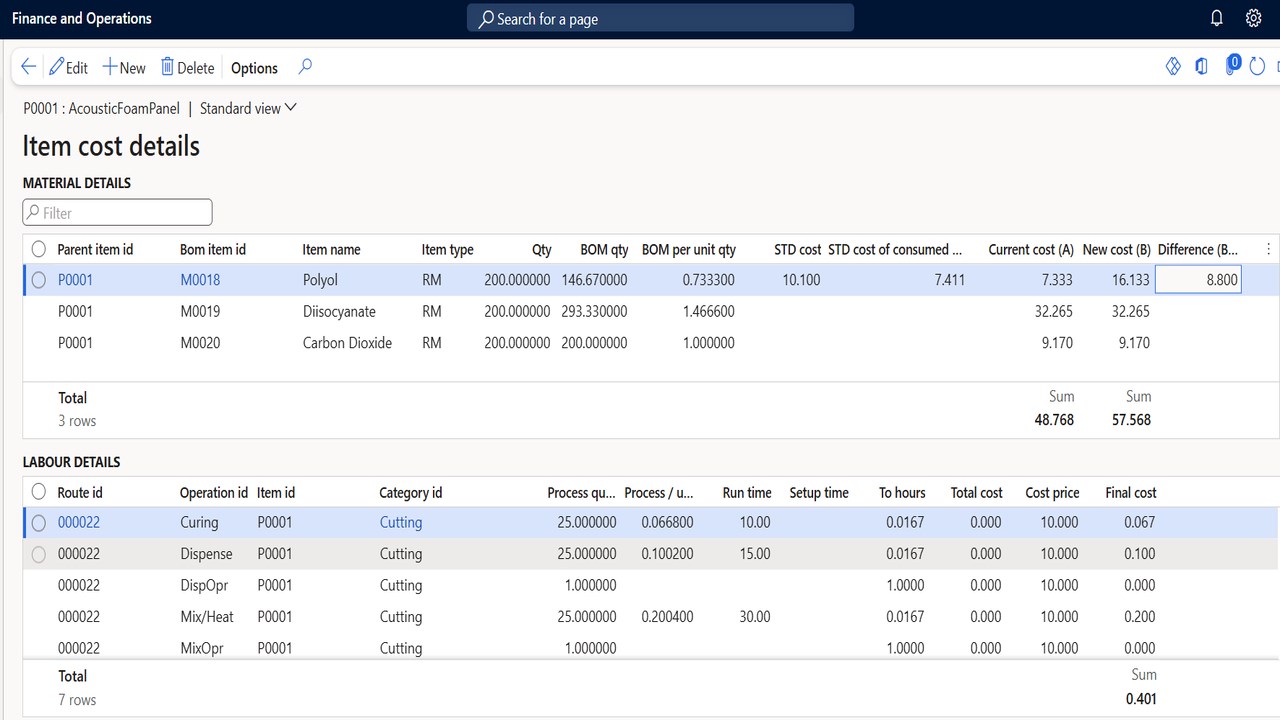Click the action pane search magnifier
The width and height of the screenshot is (1280, 720).
pyautogui.click(x=305, y=67)
